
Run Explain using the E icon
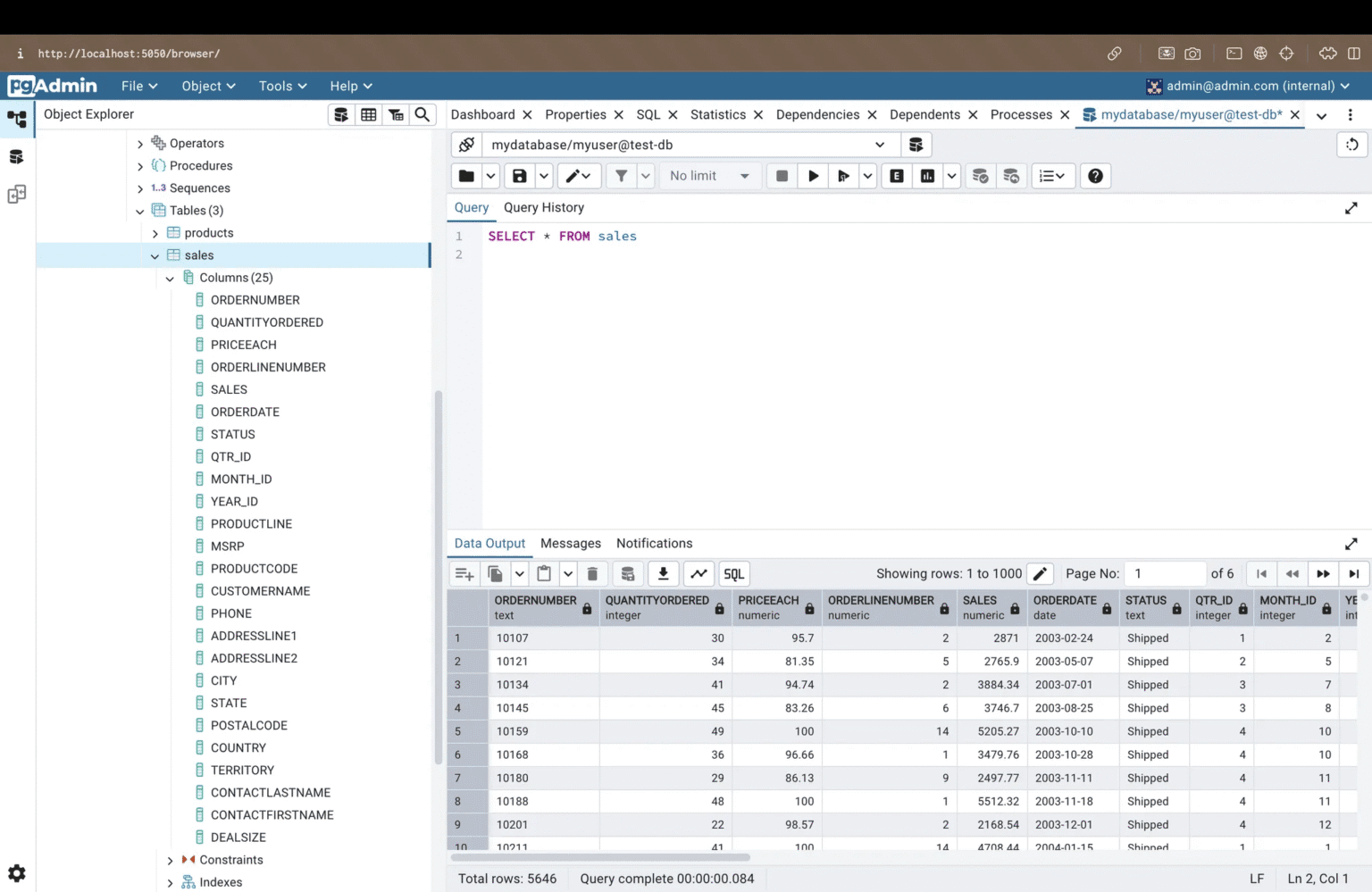(896, 175)
